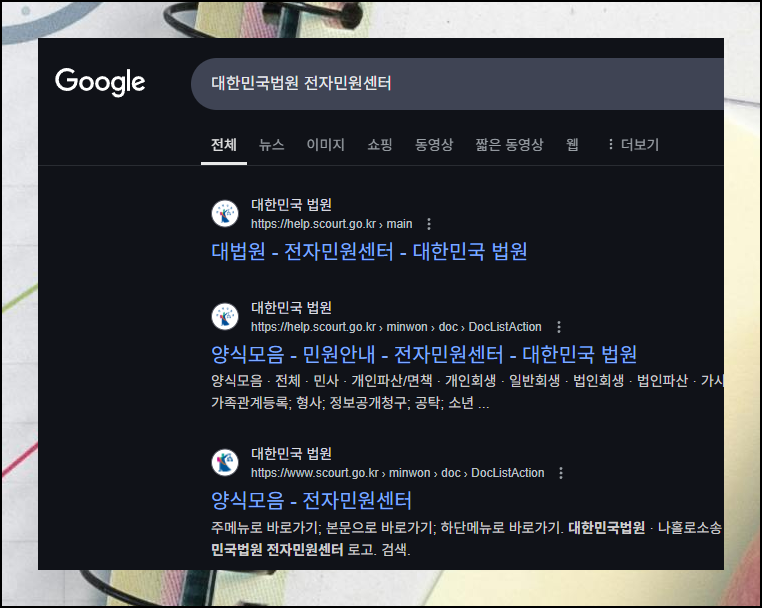Select the 웹 tab
The height and width of the screenshot is (608, 762).
coord(572,144)
